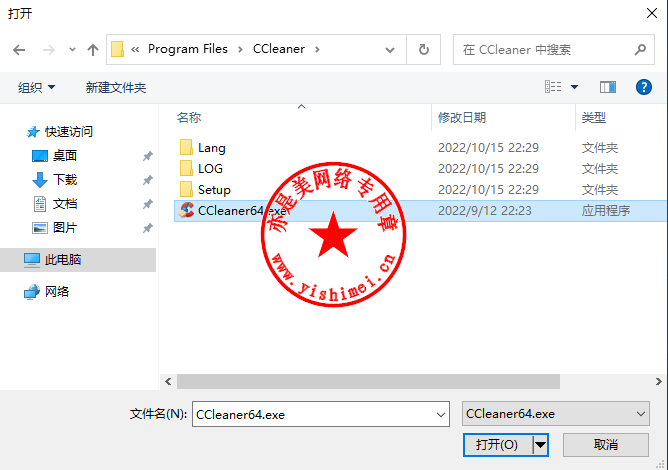Select the CCleaner64.exe application file
This screenshot has width=668, height=470.
point(420,210)
